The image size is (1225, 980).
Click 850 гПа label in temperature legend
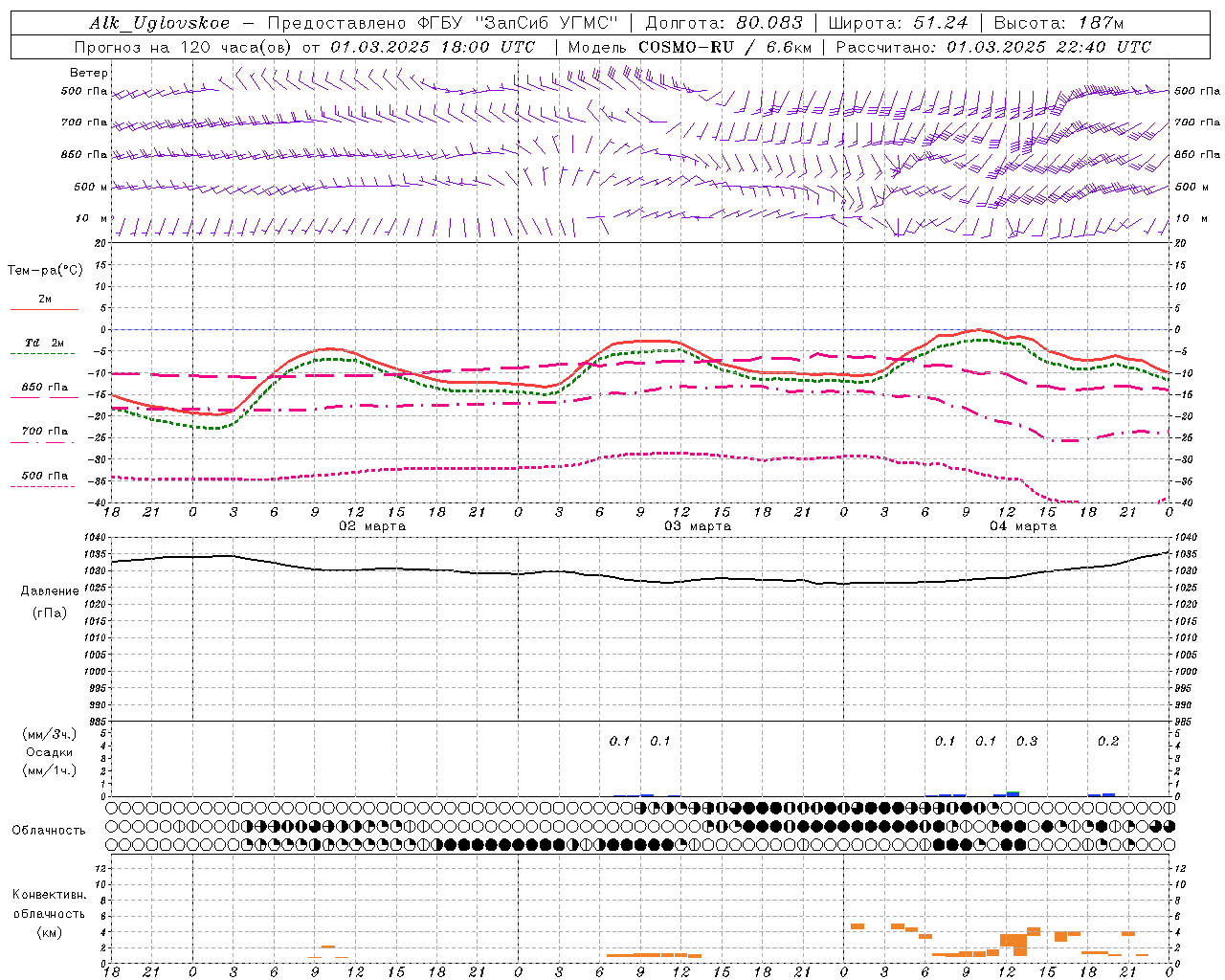tap(45, 388)
